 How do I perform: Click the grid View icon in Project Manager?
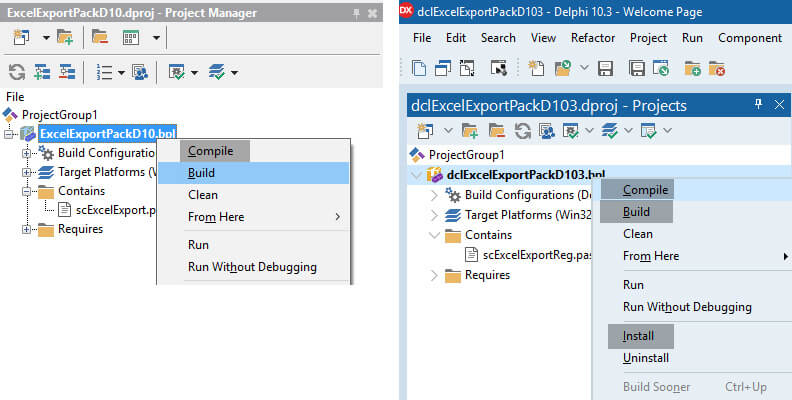(x=131, y=37)
